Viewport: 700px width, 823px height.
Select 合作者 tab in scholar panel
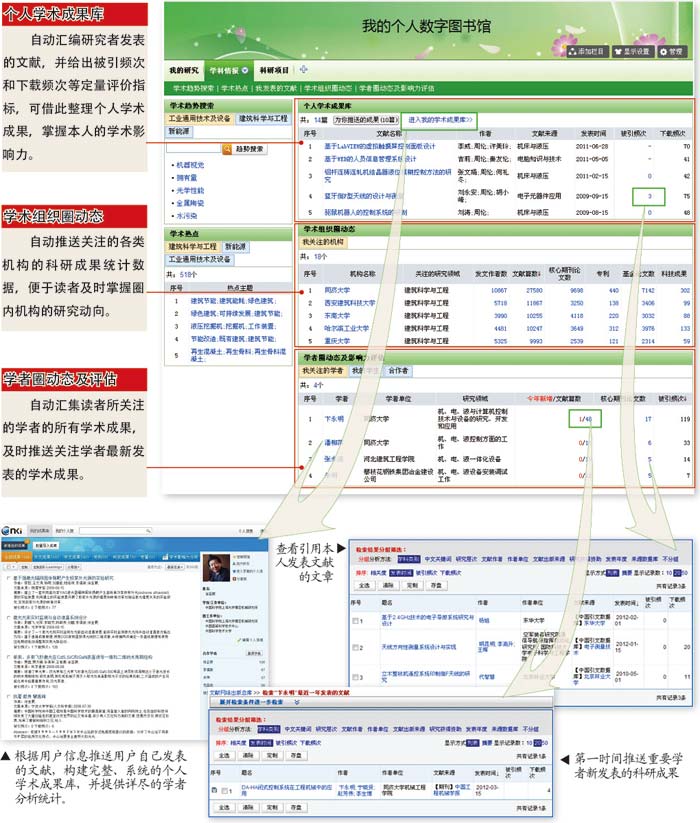[398, 371]
